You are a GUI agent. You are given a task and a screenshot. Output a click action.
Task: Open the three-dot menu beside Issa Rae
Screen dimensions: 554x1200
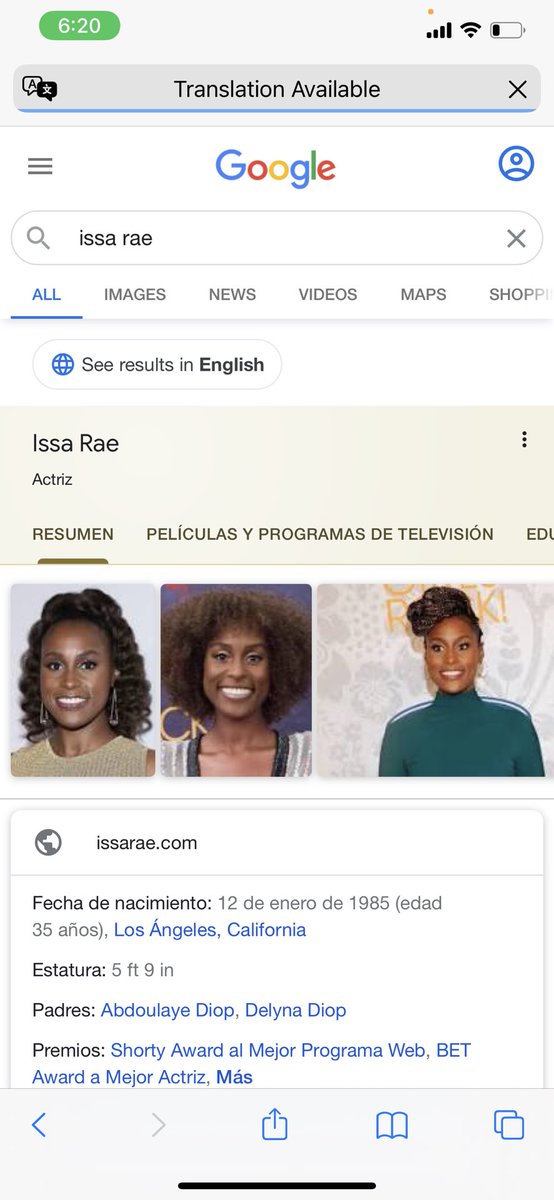523,440
